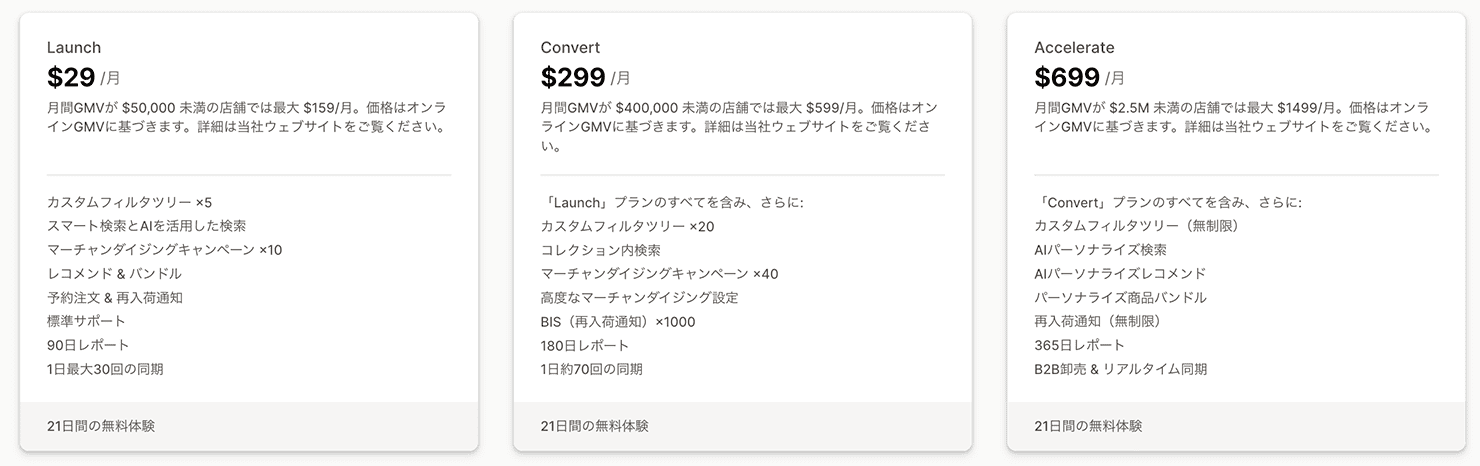1480x466 pixels.
Task: Click the 予約注文 & 再入荷通知 feature
Action: click(x=114, y=297)
